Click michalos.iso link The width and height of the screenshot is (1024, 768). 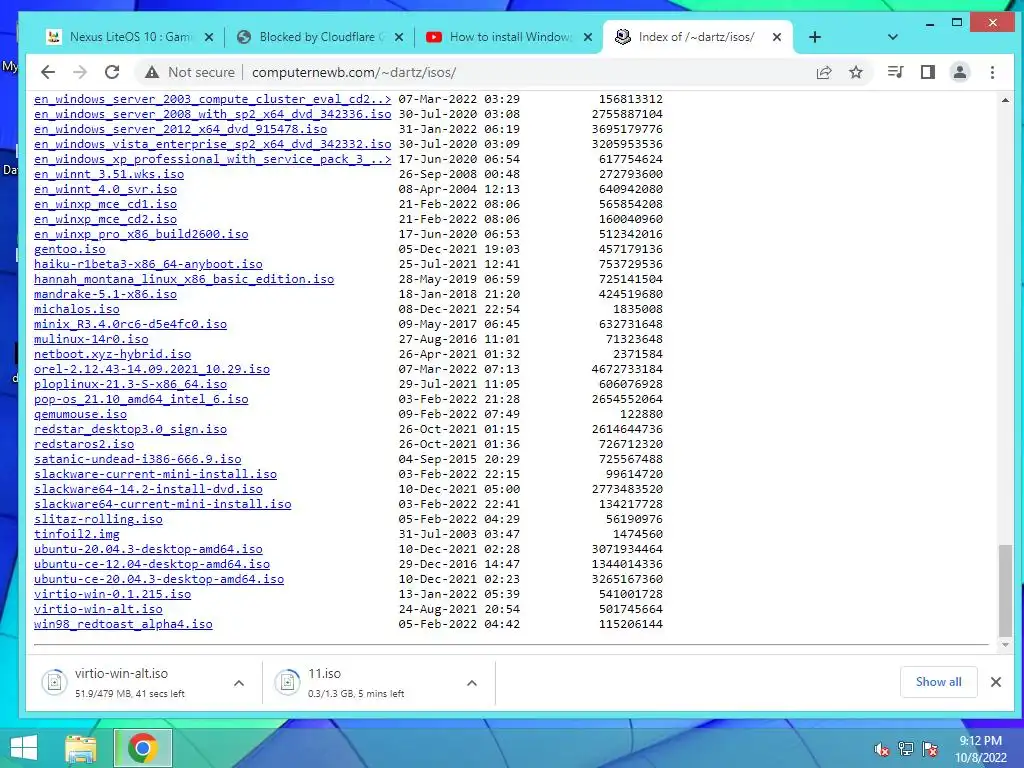tap(76, 309)
